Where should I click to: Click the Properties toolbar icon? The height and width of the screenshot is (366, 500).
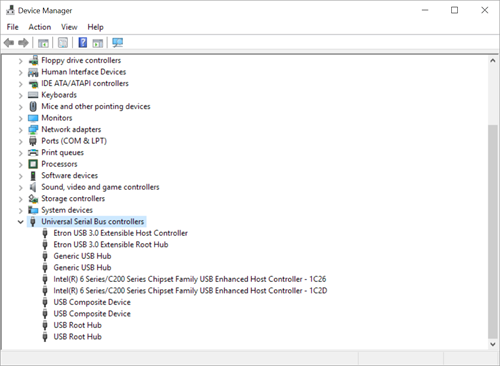pyautogui.click(x=63, y=43)
